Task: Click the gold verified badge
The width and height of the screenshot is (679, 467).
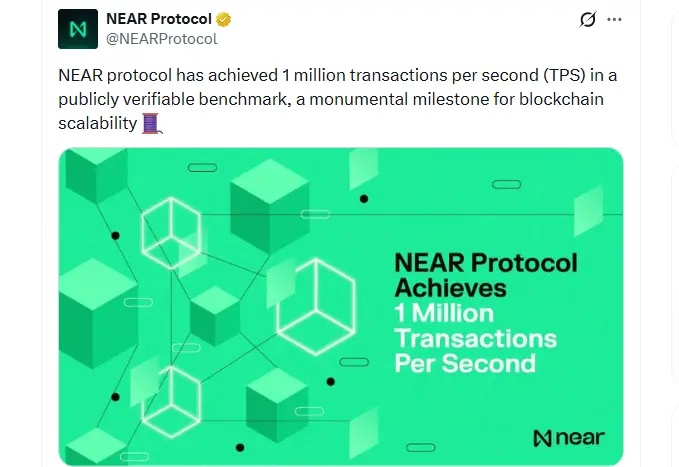Action: pyautogui.click(x=224, y=19)
